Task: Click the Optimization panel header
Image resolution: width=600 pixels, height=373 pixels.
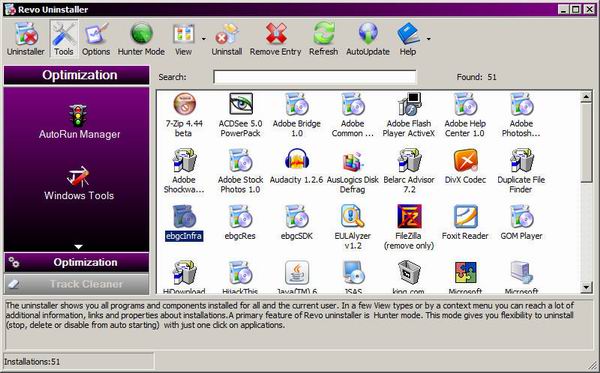Action: 77,75
